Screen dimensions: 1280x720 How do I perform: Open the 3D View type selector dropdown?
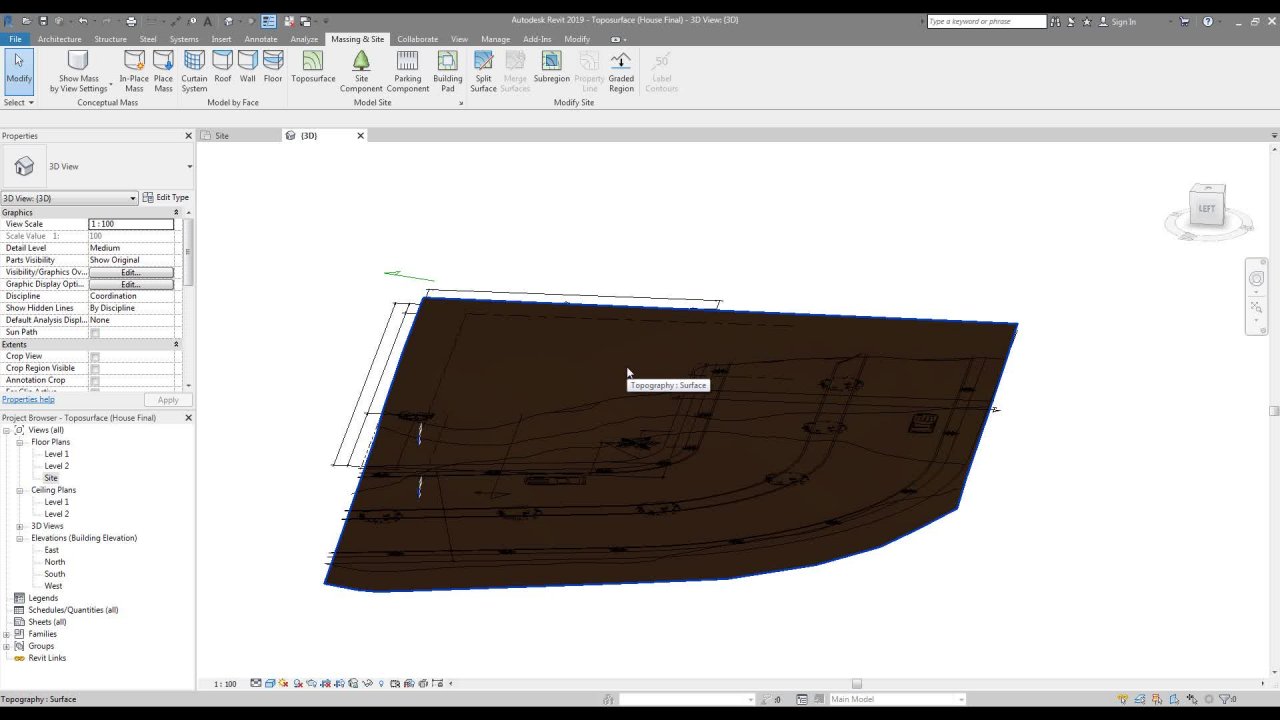131,198
